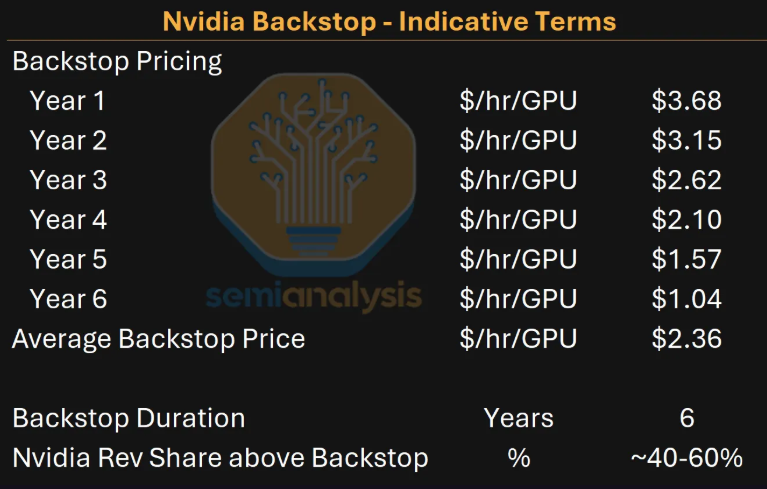This screenshot has width=767, height=489.
Task: Select Nvidia Rev Share above Backstop label
Action: [x=220, y=458]
